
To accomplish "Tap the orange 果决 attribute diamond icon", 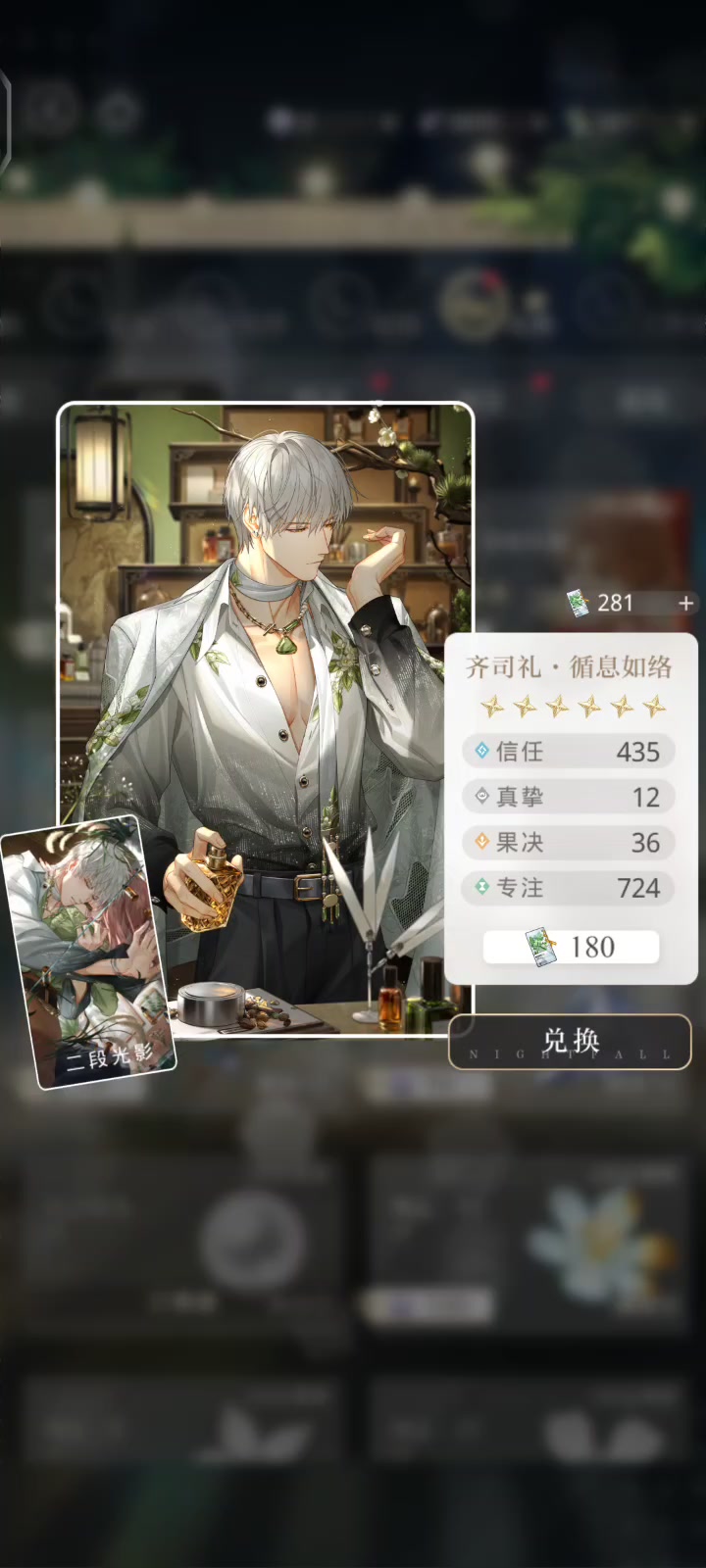I will [481, 841].
